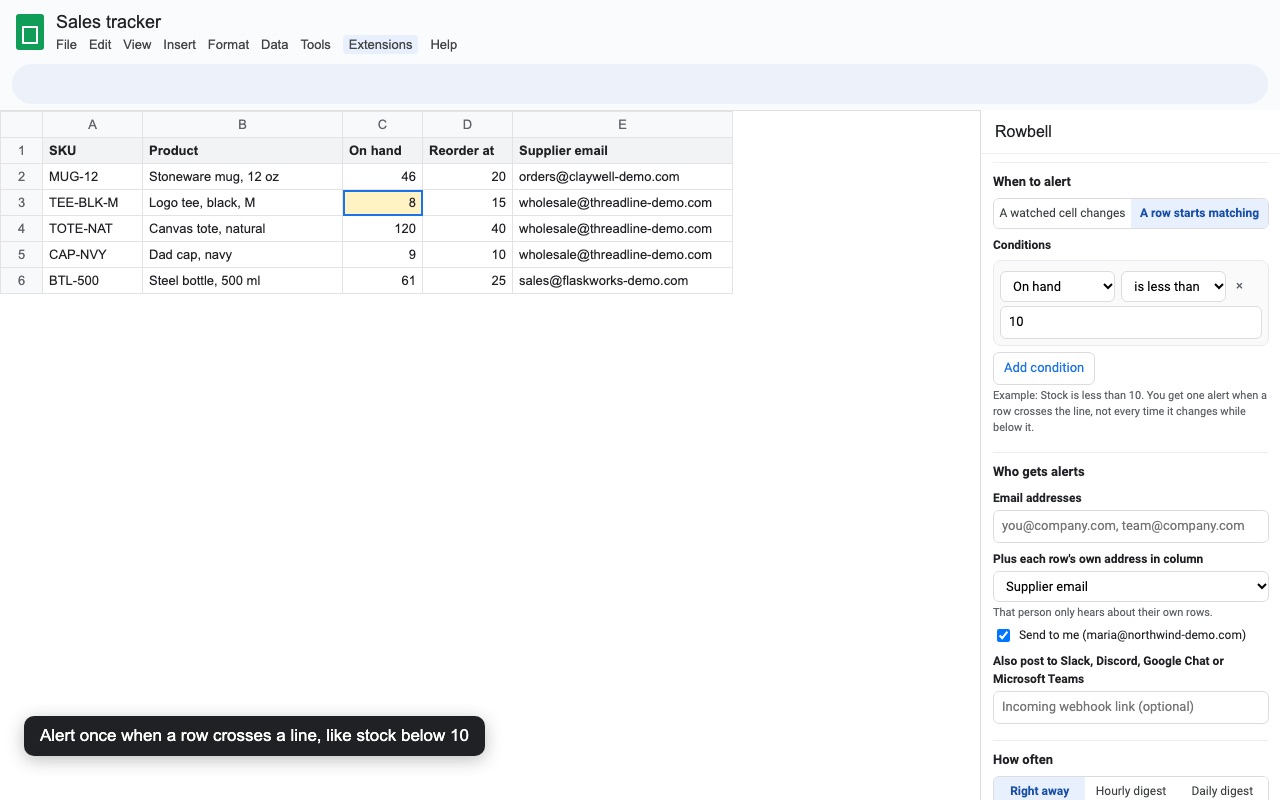Select 'A row starts matching' option
This screenshot has width=1280, height=800.
1199,213
